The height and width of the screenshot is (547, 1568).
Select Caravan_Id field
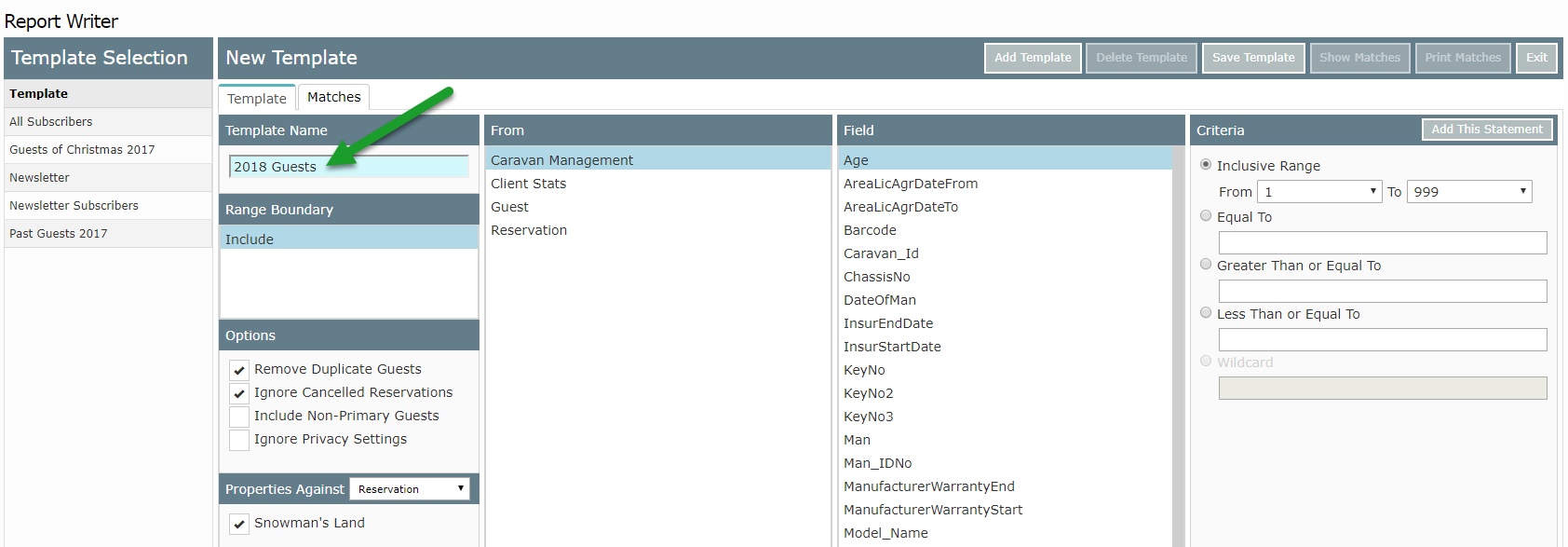tap(1005, 253)
